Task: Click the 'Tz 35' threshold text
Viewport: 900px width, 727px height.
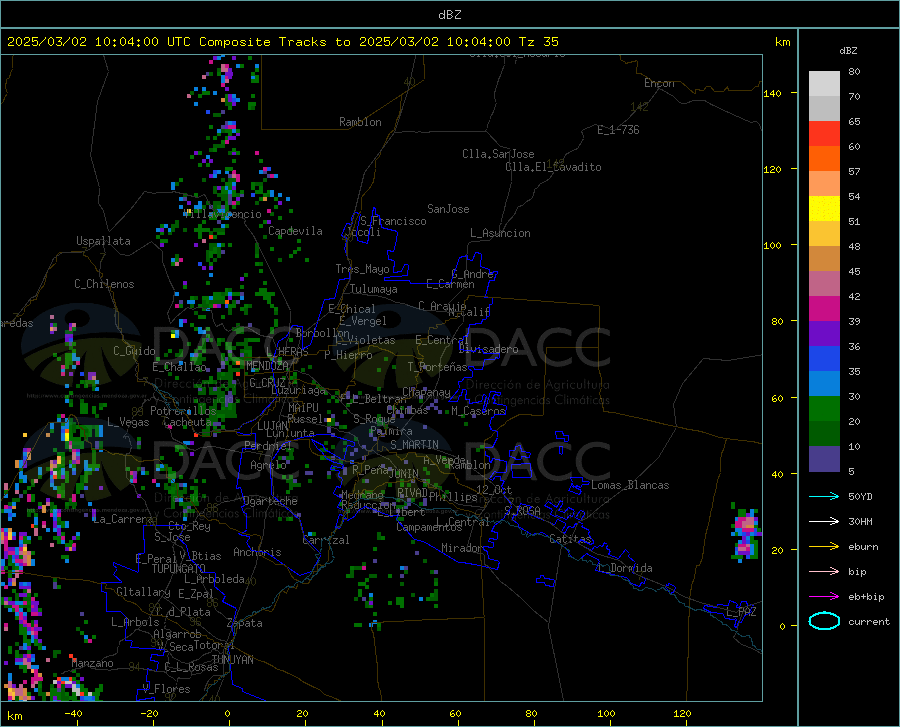Action: pos(539,42)
